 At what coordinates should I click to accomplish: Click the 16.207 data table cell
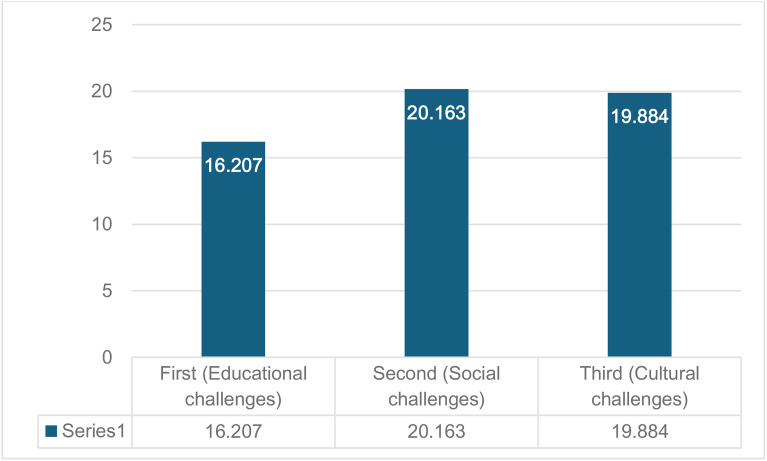tap(233, 432)
